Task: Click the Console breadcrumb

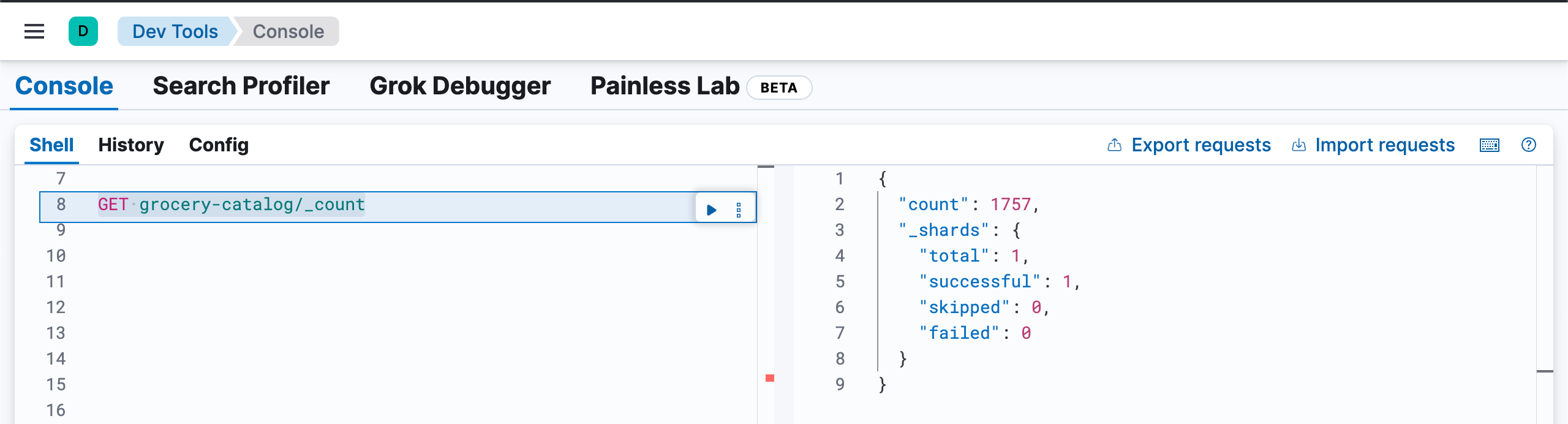Action: point(288,31)
